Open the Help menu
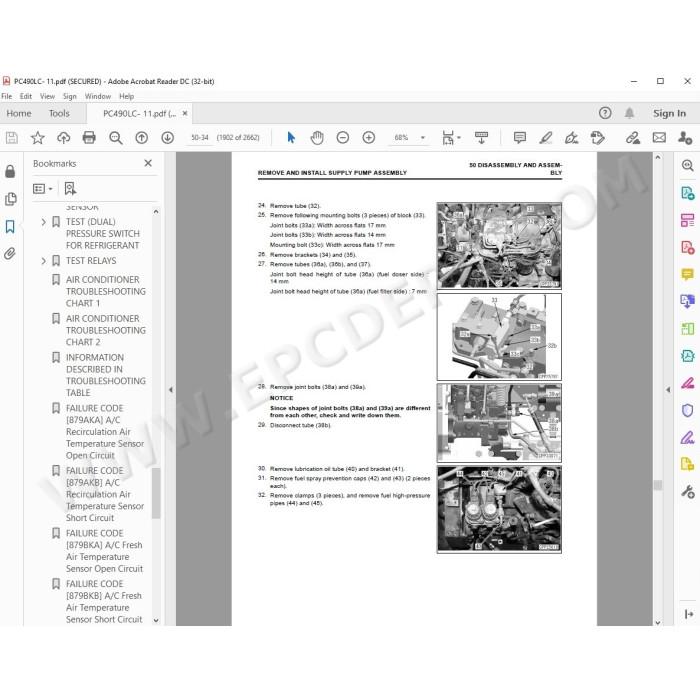700x700 pixels. pos(126,96)
